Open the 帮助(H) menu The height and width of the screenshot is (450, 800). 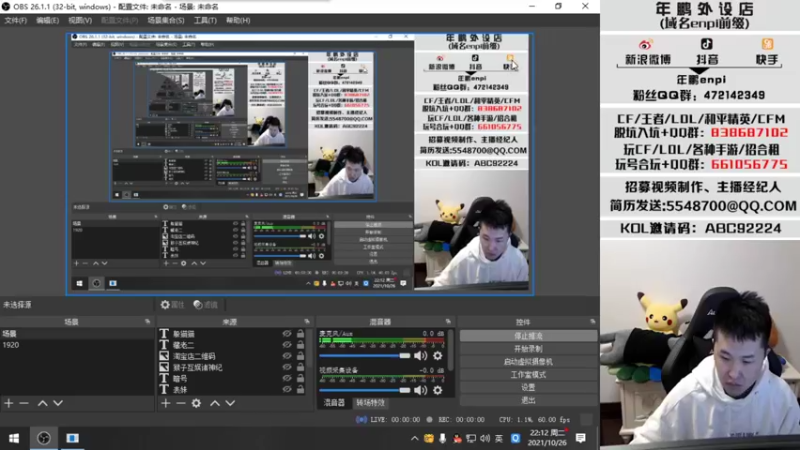click(x=238, y=20)
